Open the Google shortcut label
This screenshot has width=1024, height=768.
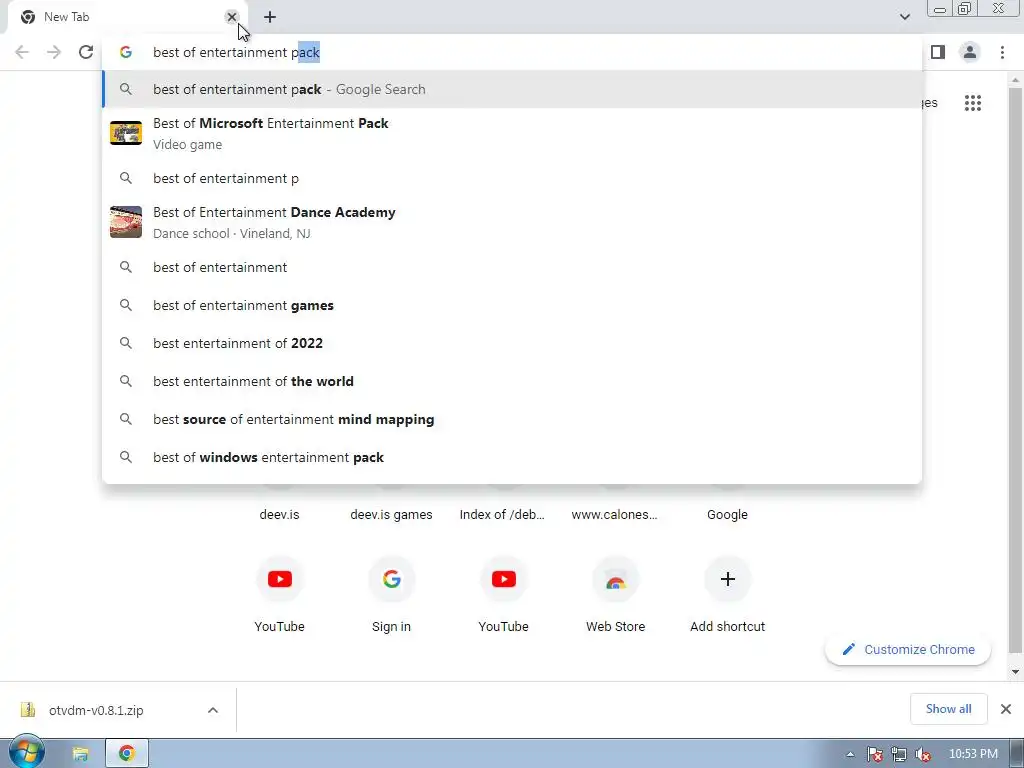tap(727, 515)
